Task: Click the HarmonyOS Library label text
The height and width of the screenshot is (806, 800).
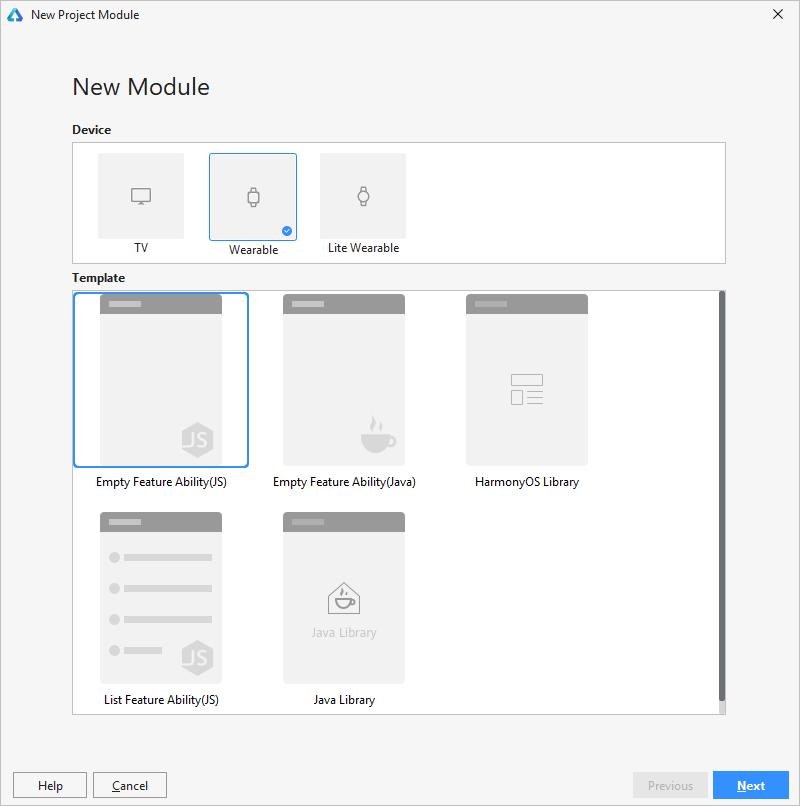Action: pos(527,482)
